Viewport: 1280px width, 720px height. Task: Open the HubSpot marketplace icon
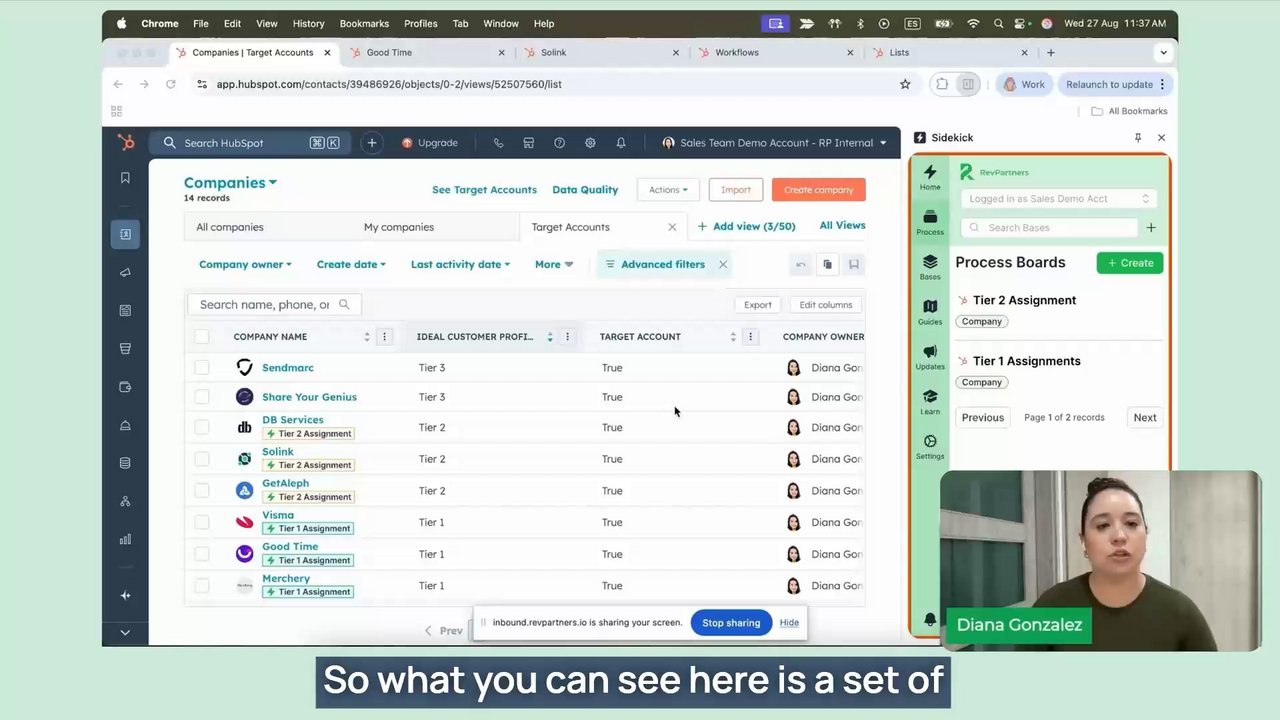coord(529,143)
